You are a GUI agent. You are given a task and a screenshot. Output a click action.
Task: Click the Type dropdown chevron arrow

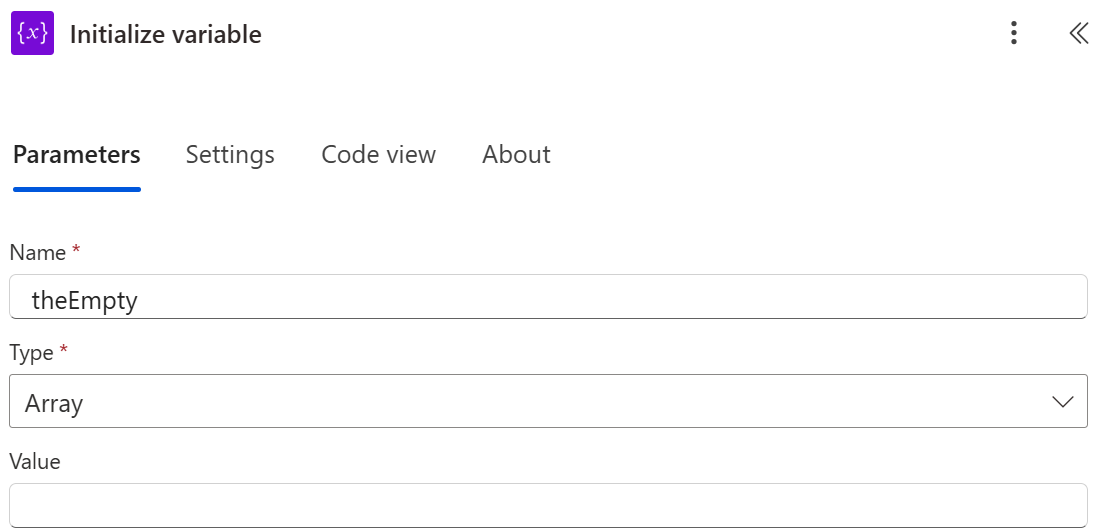pyautogui.click(x=1062, y=402)
